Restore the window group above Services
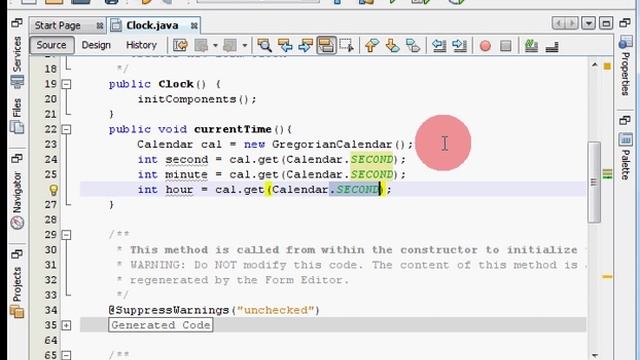 (x=17, y=23)
